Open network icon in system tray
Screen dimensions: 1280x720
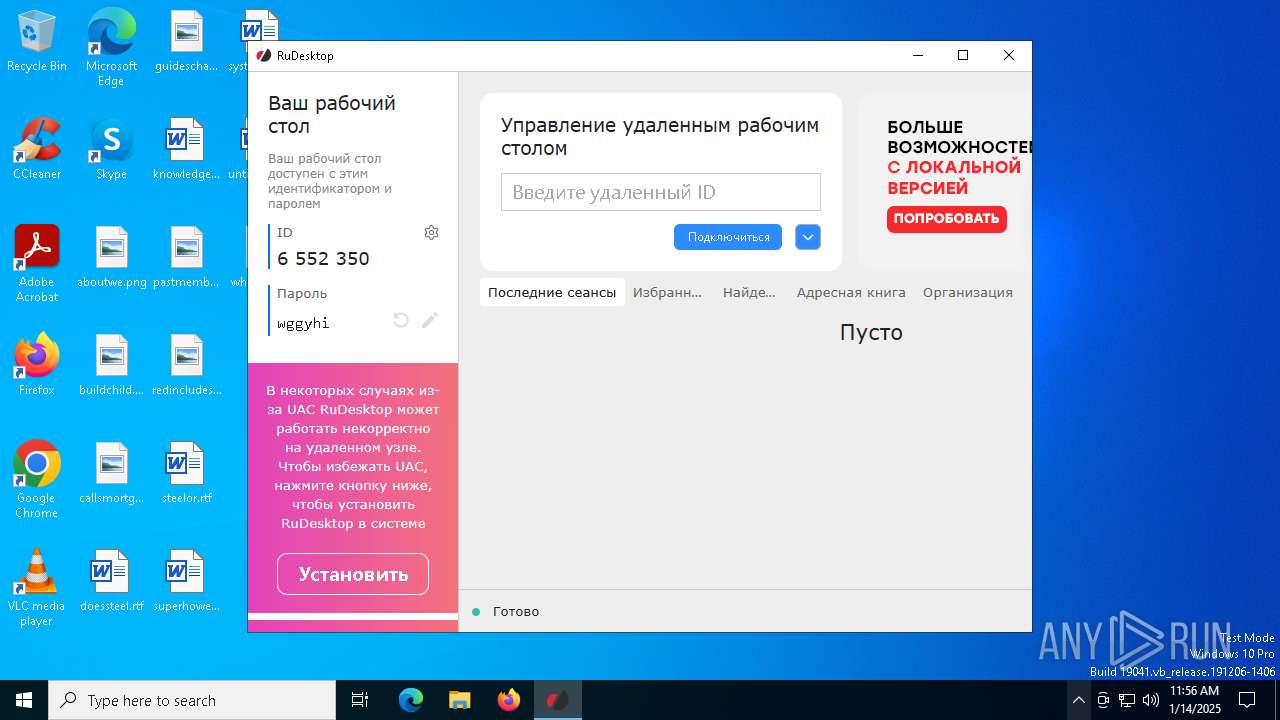(x=1126, y=700)
